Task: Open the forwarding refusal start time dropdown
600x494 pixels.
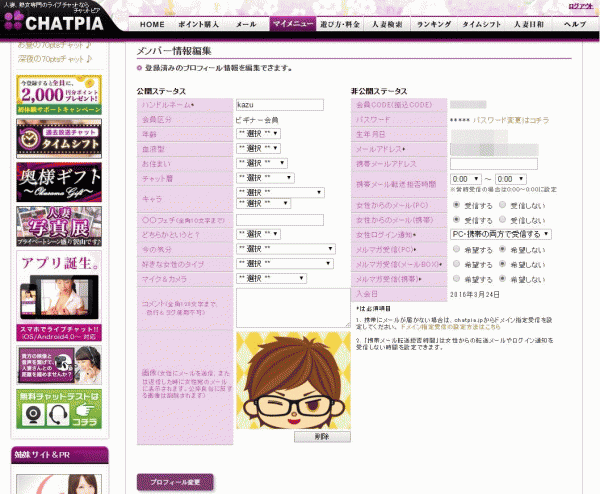Action: coord(466,179)
